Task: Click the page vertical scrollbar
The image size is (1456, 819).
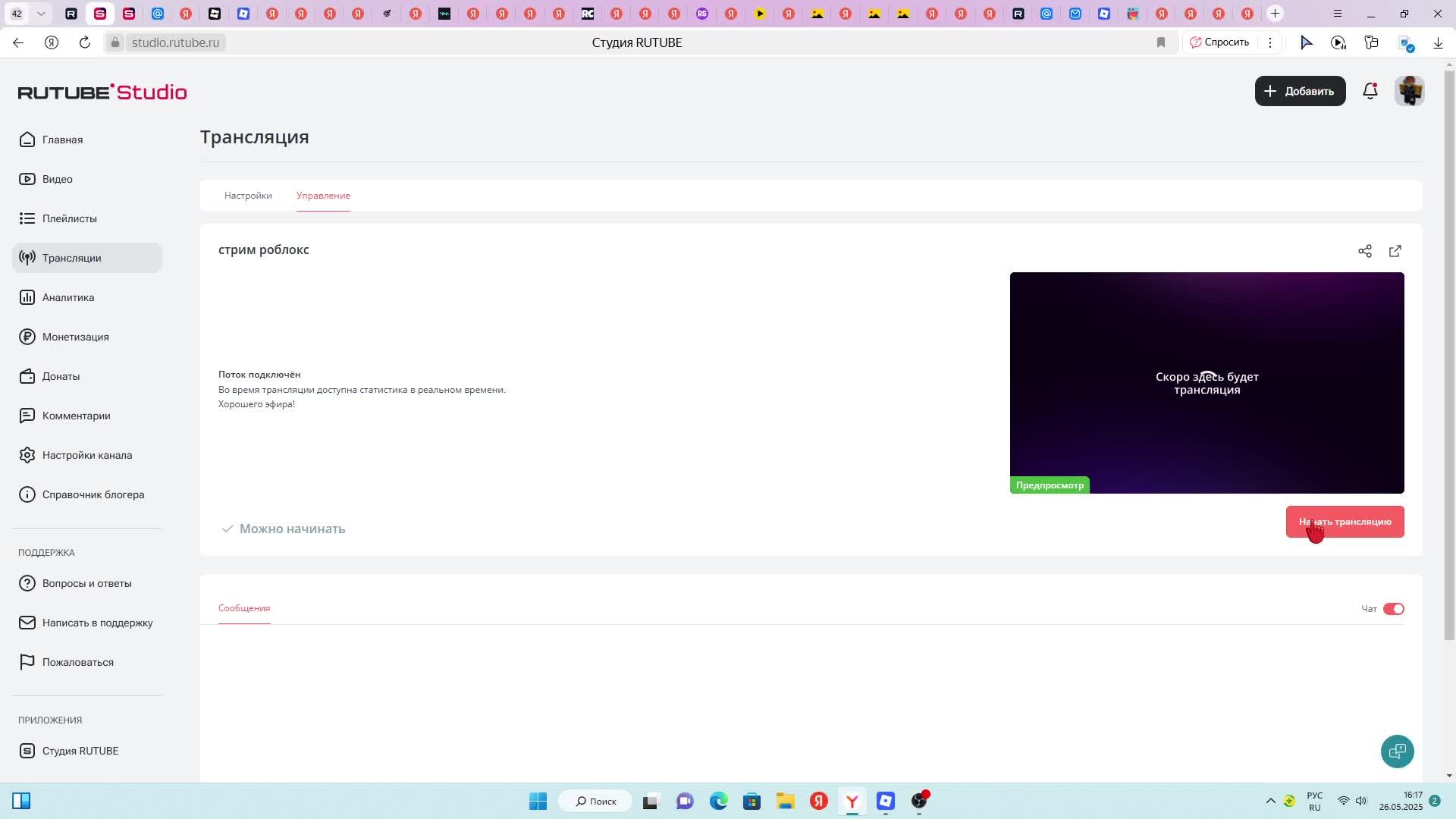Action: click(1449, 355)
